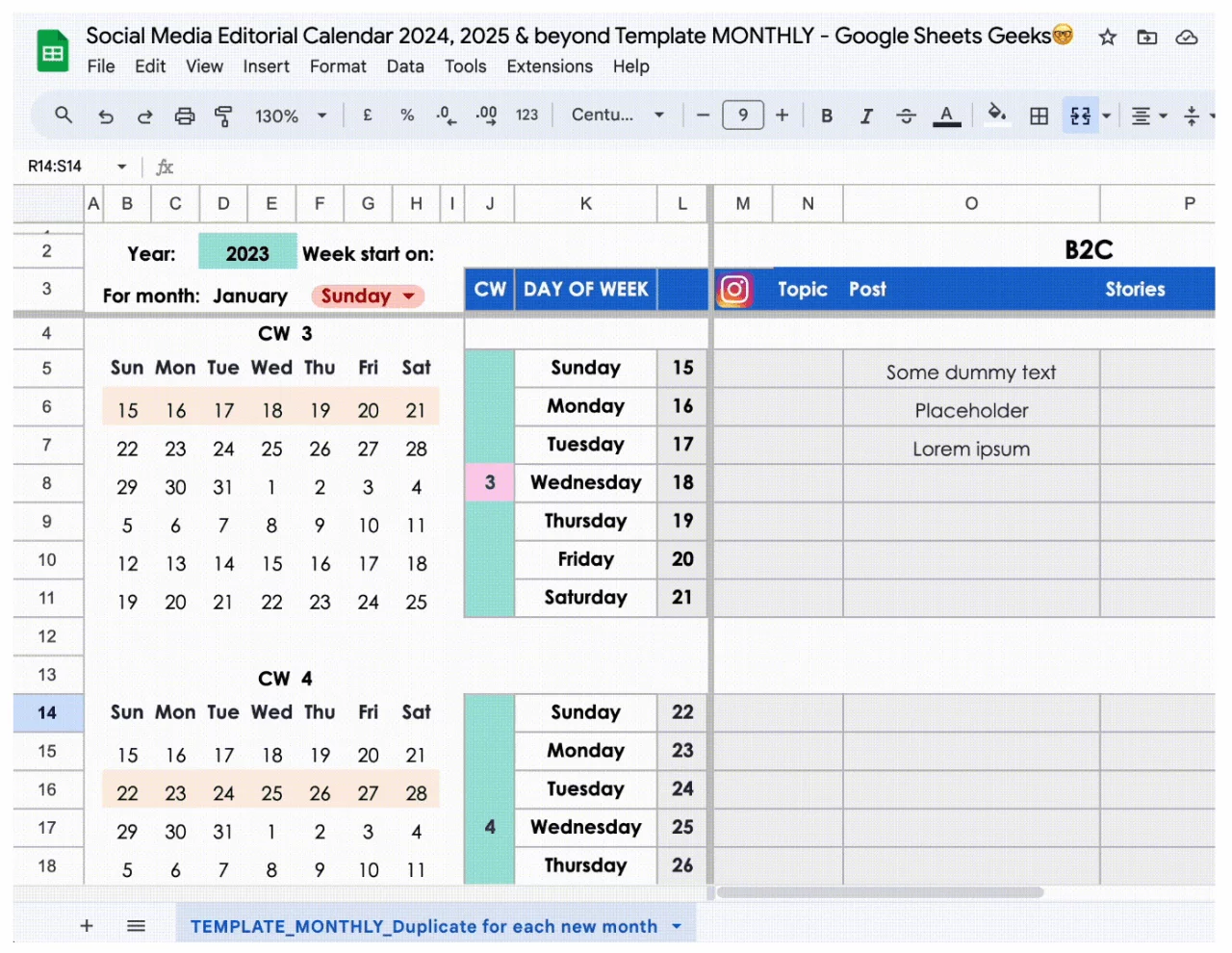Image resolution: width=1232 pixels, height=953 pixels.
Task: Open the fill color picker
Action: pyautogui.click(x=997, y=115)
